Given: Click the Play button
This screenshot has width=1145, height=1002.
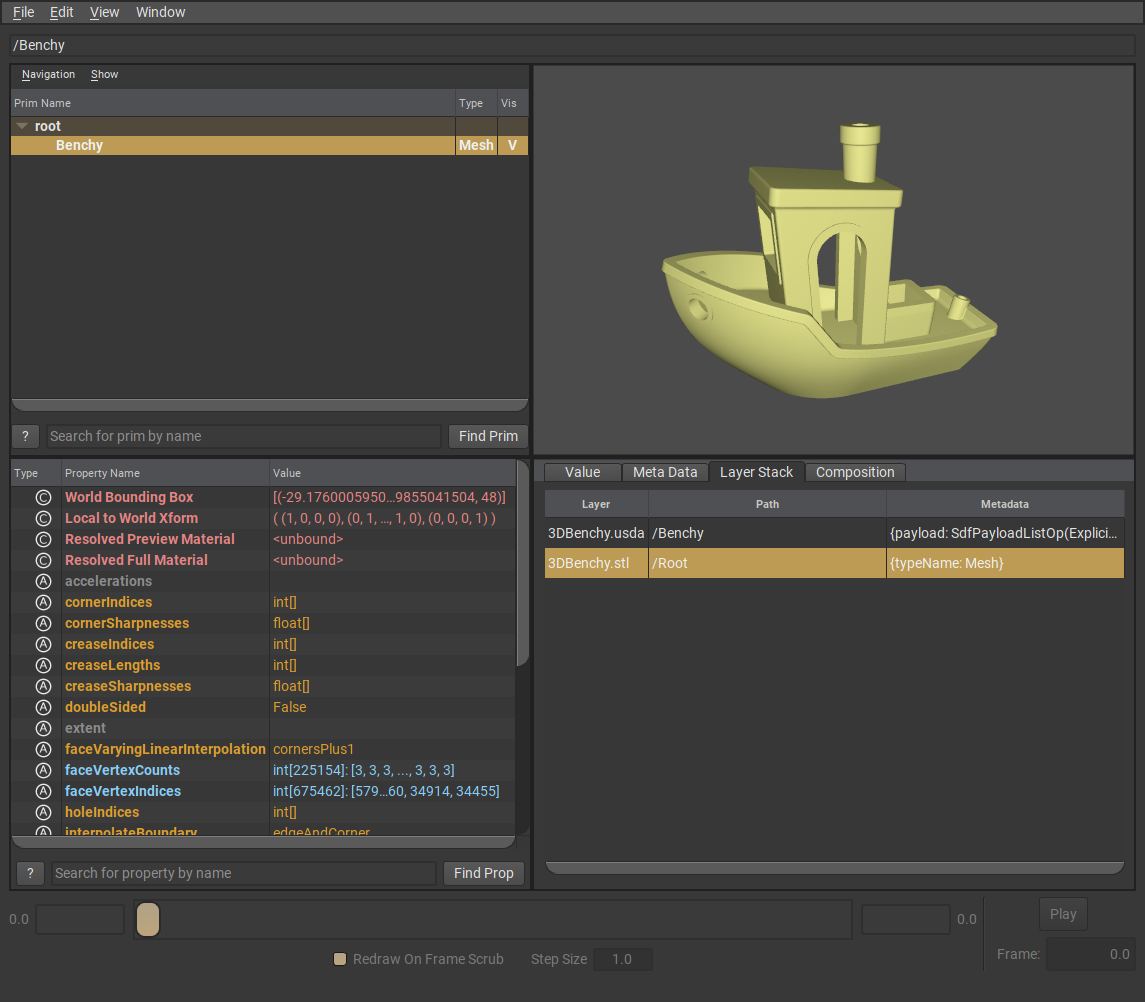Looking at the screenshot, I should tap(1063, 914).
